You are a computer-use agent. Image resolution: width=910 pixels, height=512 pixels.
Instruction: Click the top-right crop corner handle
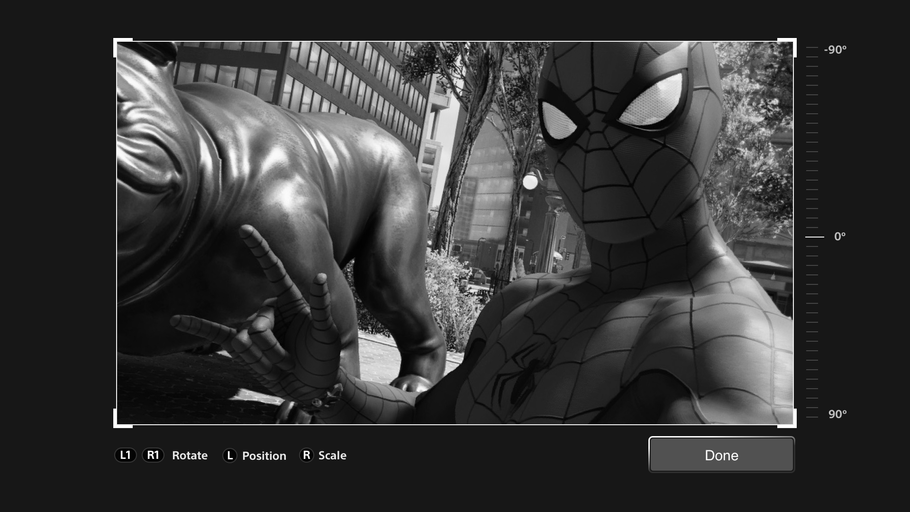[x=787, y=48]
